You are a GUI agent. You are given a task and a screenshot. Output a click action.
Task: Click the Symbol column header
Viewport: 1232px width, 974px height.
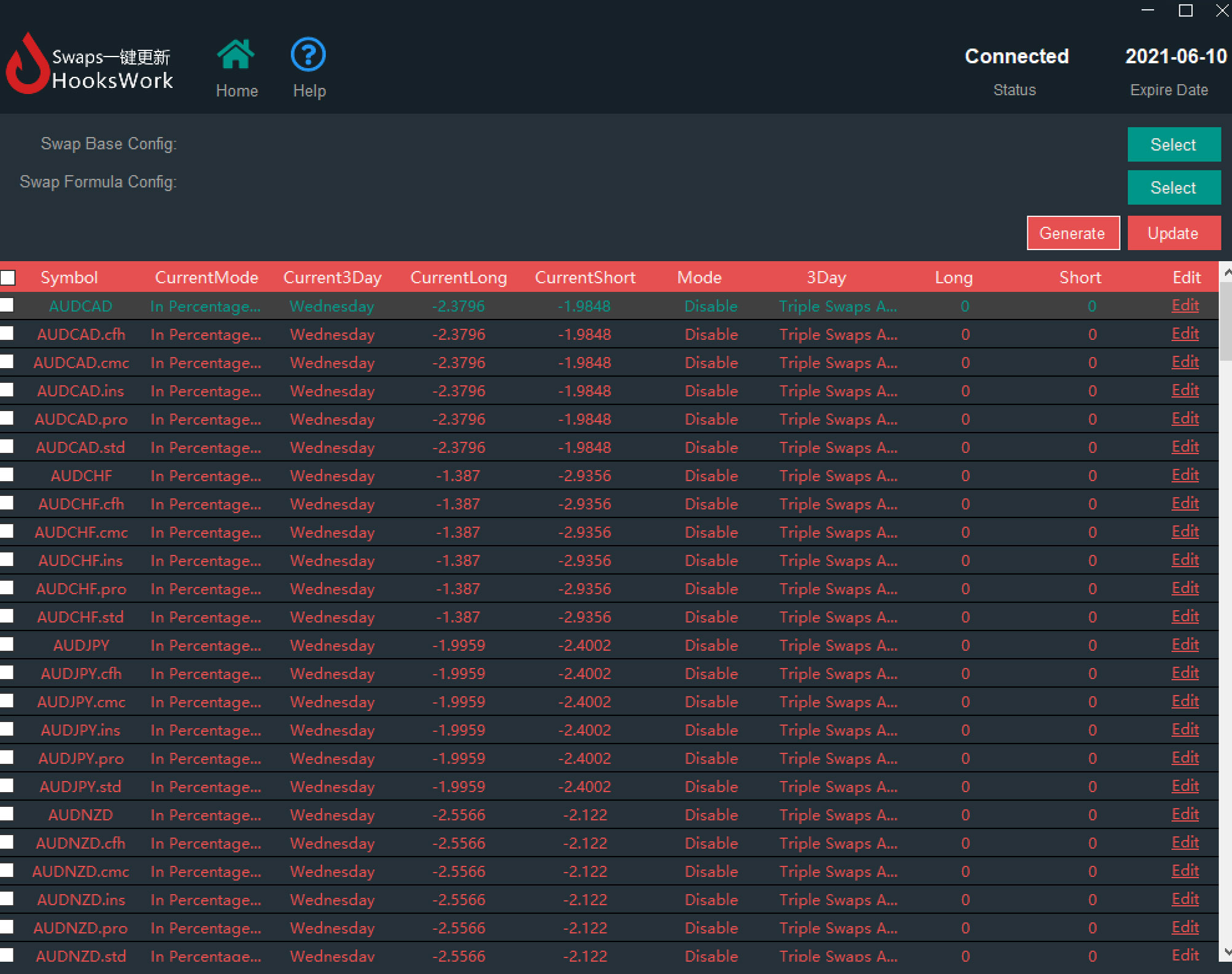(x=69, y=278)
